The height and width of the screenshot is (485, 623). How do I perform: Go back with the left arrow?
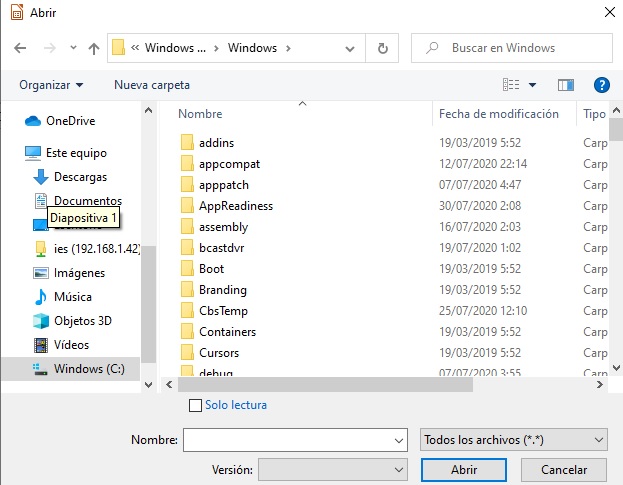click(x=20, y=48)
